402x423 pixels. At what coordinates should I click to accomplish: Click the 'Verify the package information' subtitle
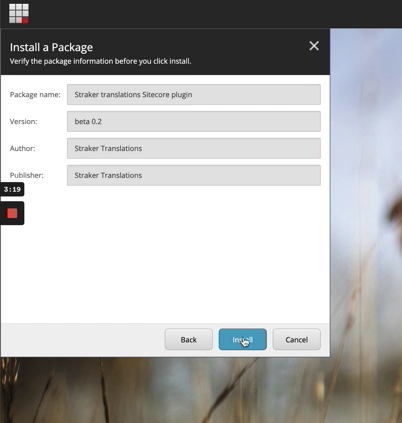(100, 61)
